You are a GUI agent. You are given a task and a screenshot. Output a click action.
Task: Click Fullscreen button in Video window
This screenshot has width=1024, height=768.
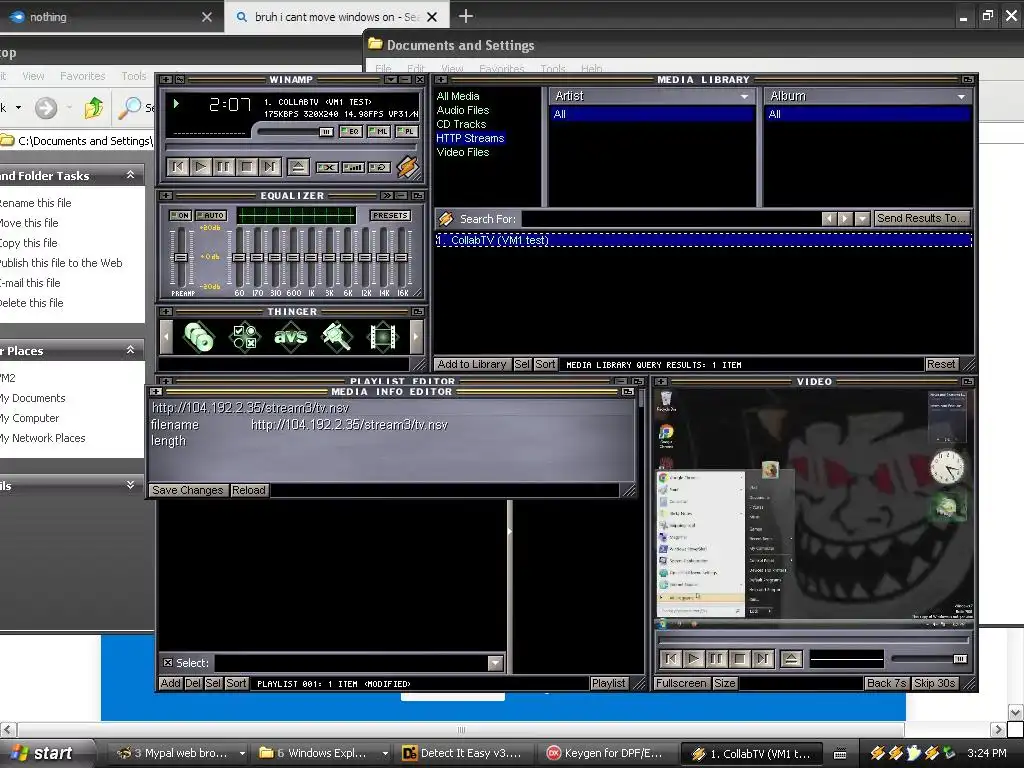pos(681,683)
